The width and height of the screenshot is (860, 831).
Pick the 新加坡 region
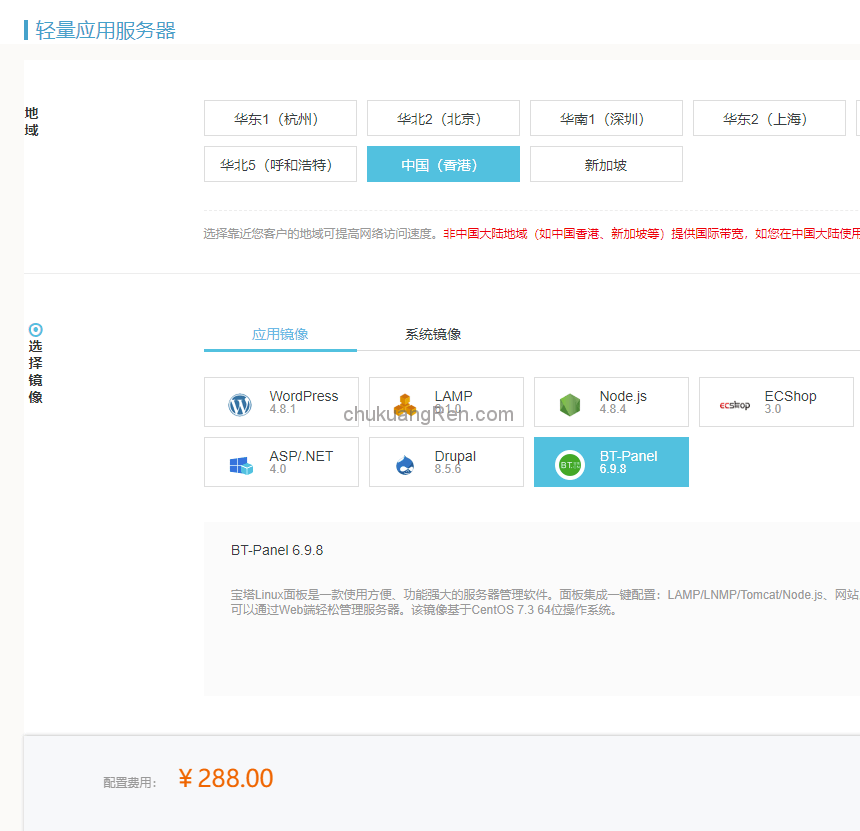606,165
